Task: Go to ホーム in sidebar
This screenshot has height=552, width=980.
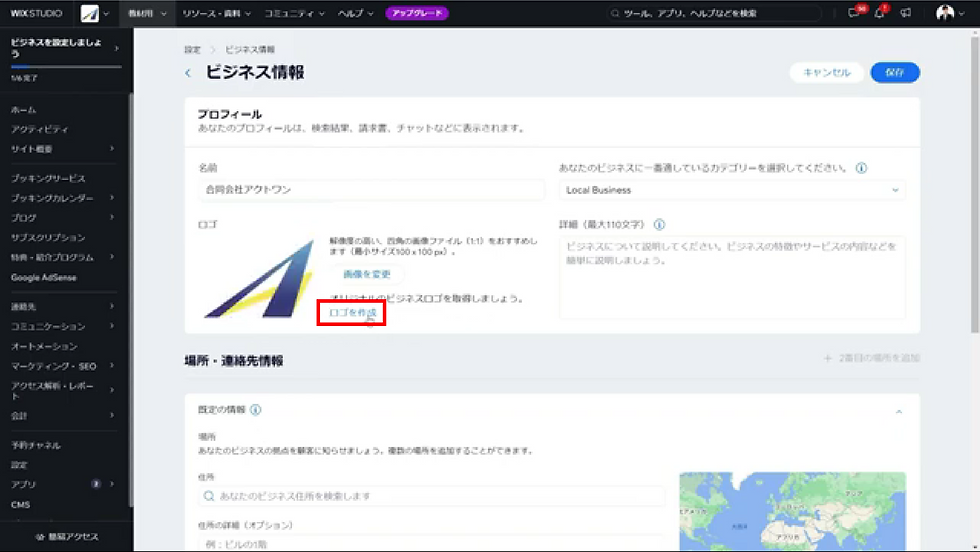Action: 24,110
